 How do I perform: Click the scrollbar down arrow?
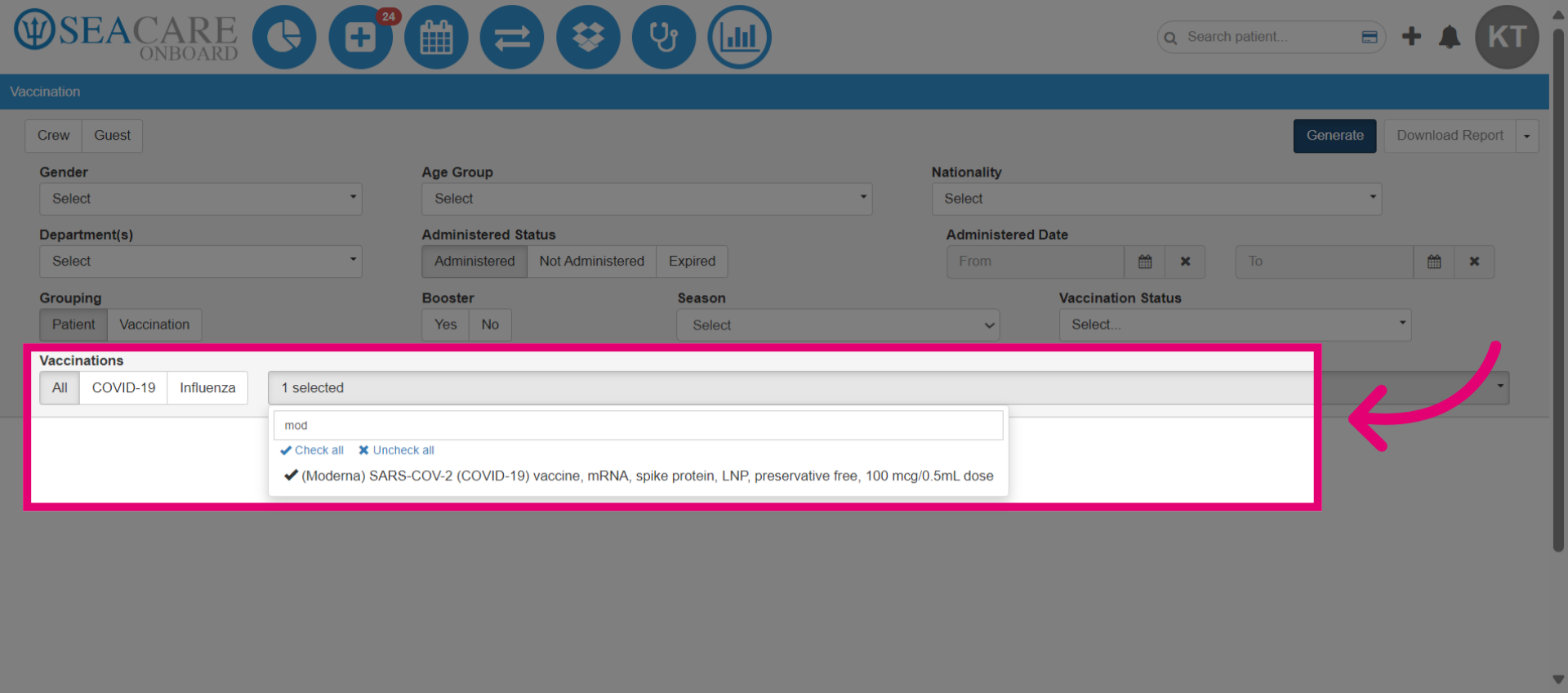tap(1558, 680)
